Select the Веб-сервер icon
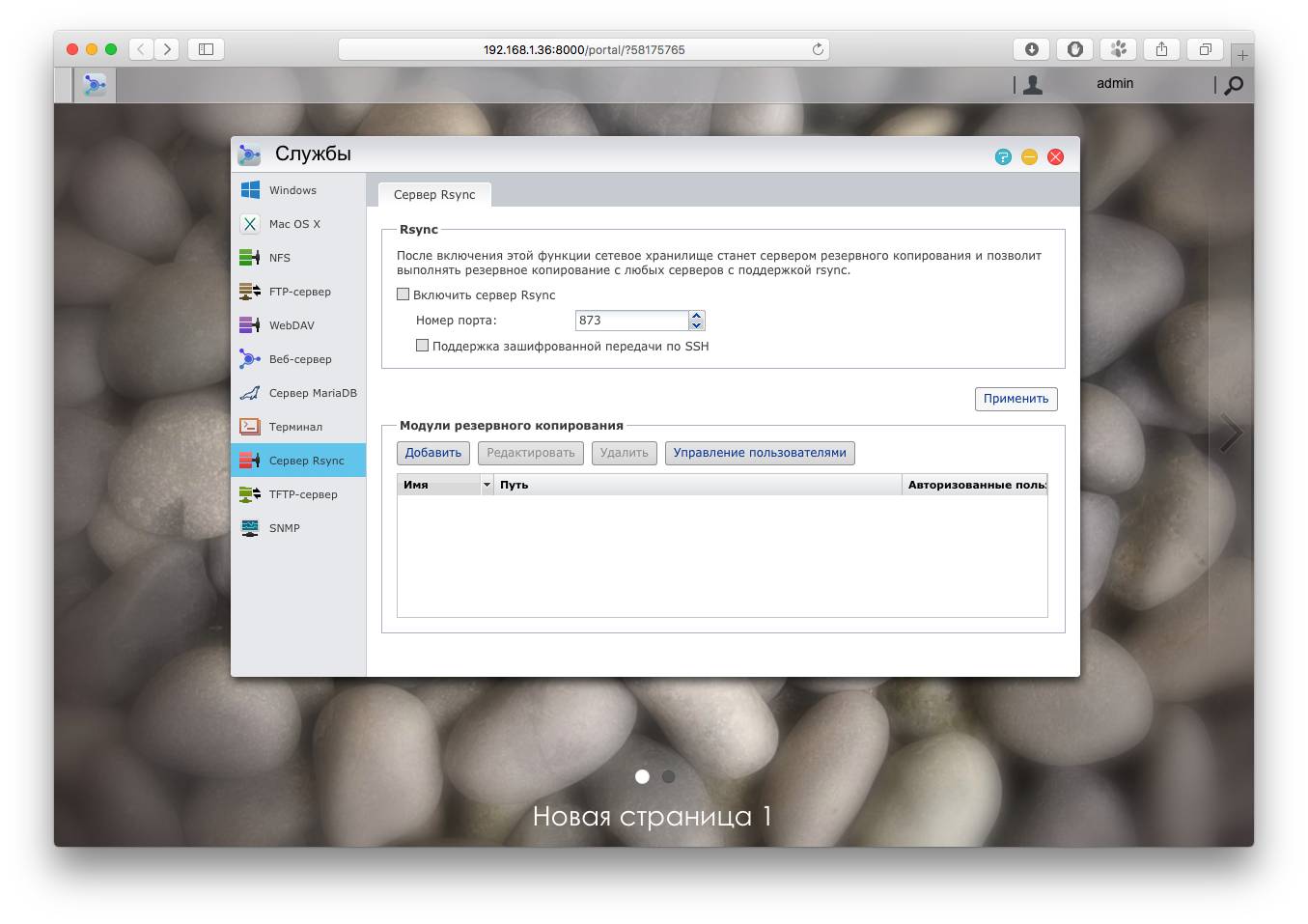The image size is (1308, 924). (250, 359)
